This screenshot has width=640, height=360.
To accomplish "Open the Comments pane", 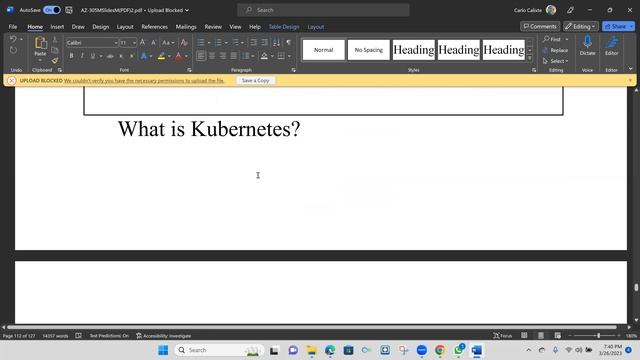I will (x=540, y=26).
